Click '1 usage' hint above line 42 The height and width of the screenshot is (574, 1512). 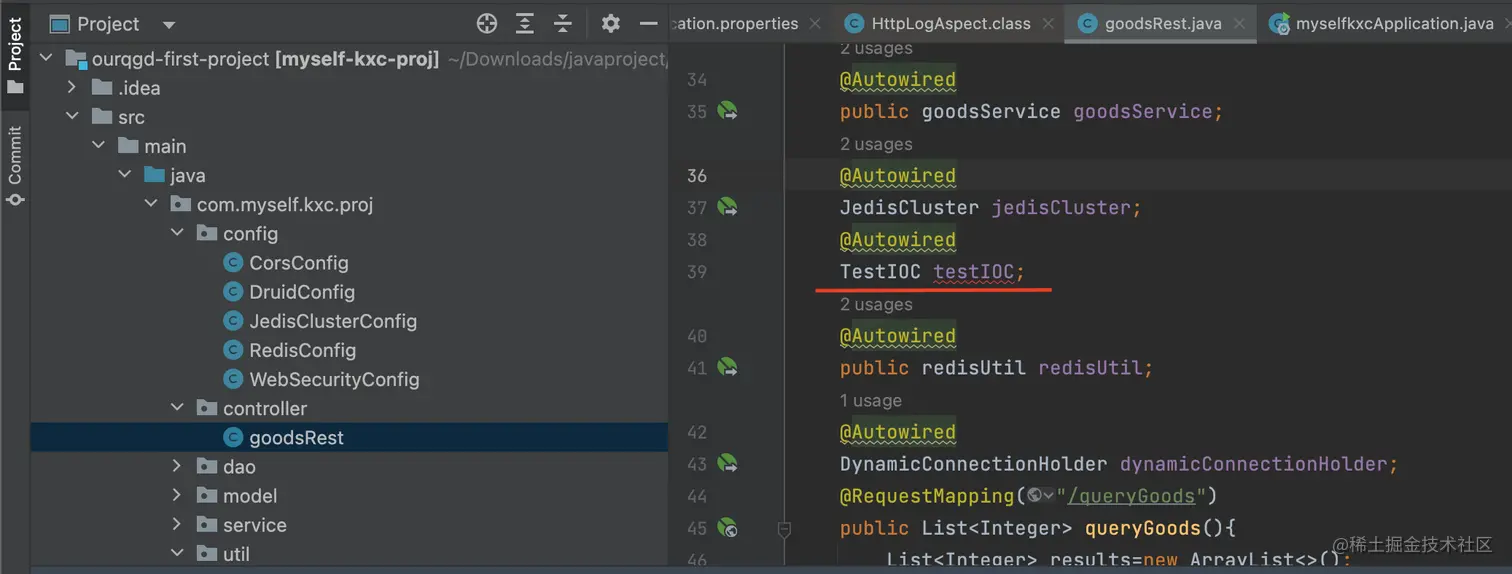871,400
